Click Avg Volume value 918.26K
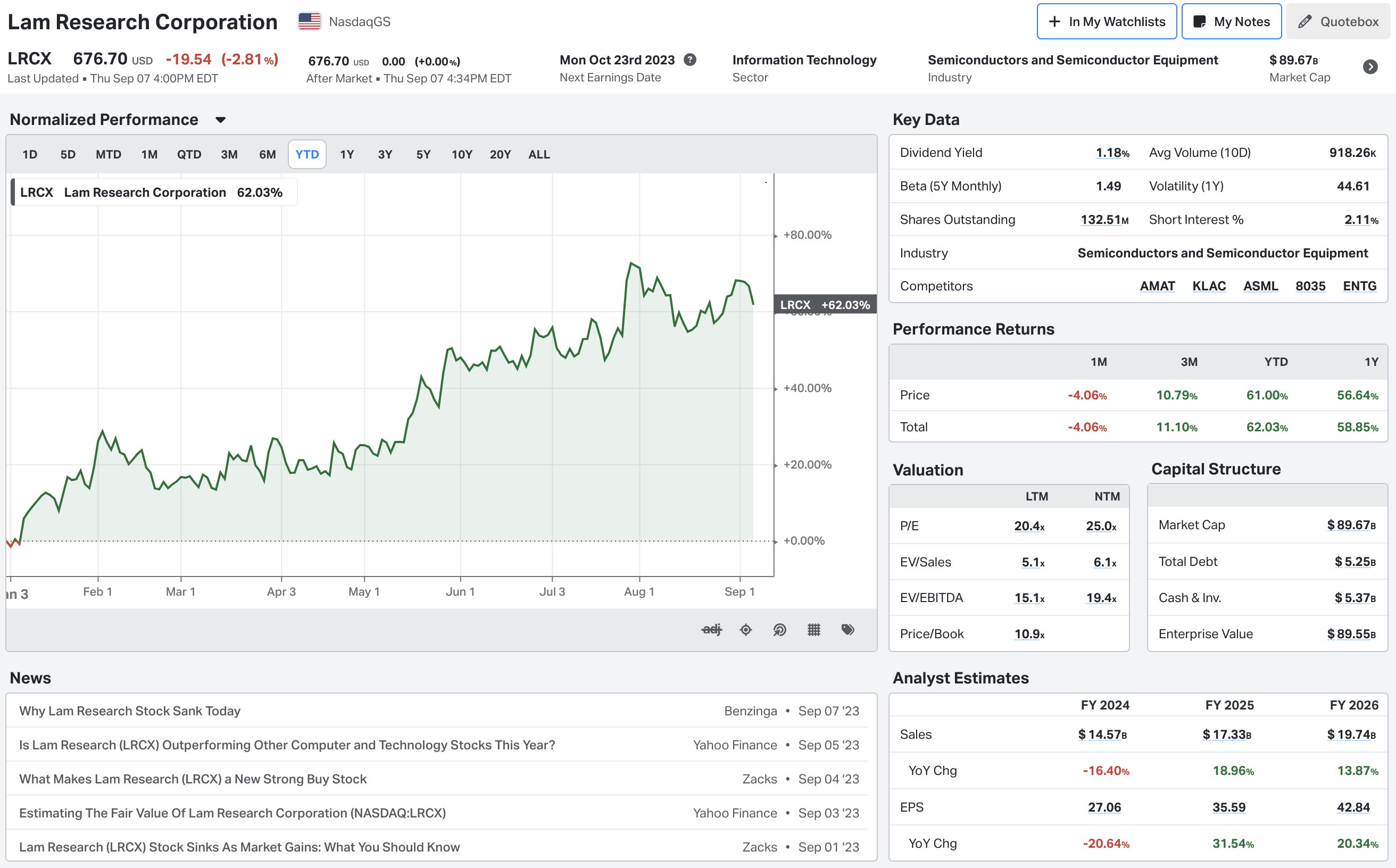Image resolution: width=1396 pixels, height=868 pixels. (x=1352, y=153)
